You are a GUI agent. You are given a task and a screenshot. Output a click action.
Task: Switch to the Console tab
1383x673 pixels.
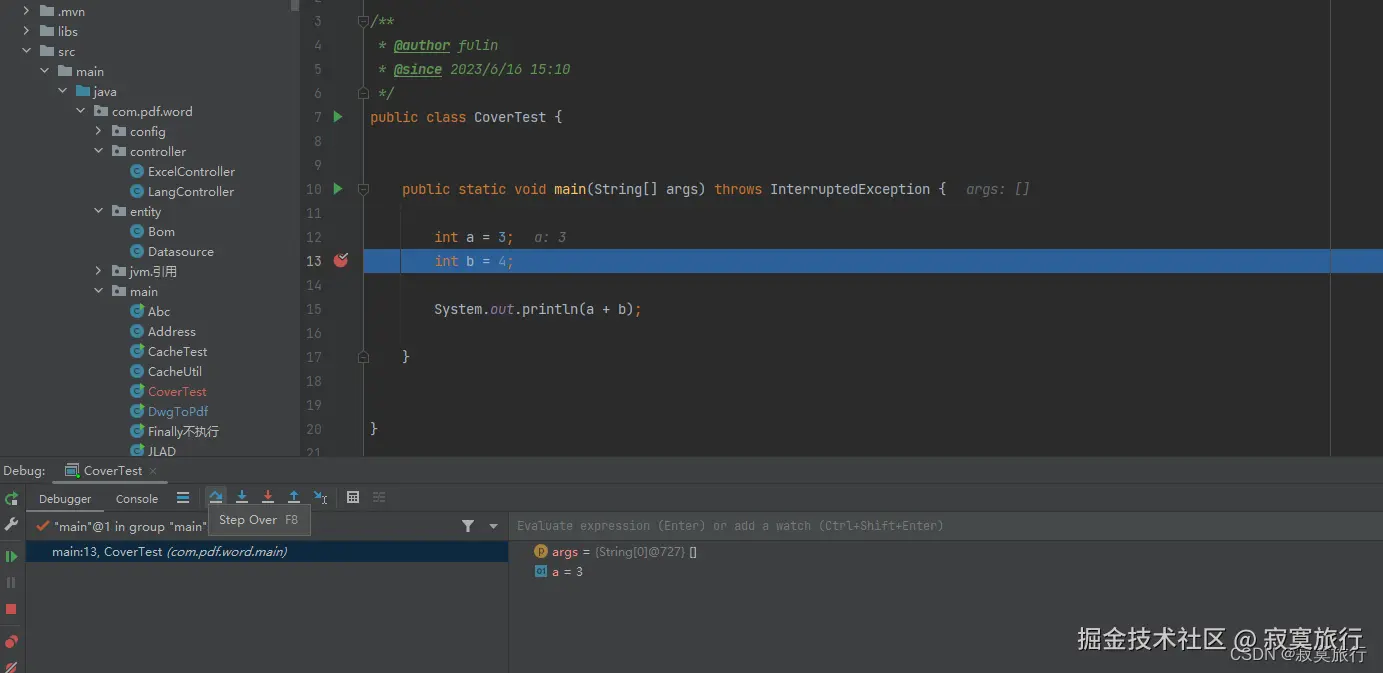coord(137,499)
